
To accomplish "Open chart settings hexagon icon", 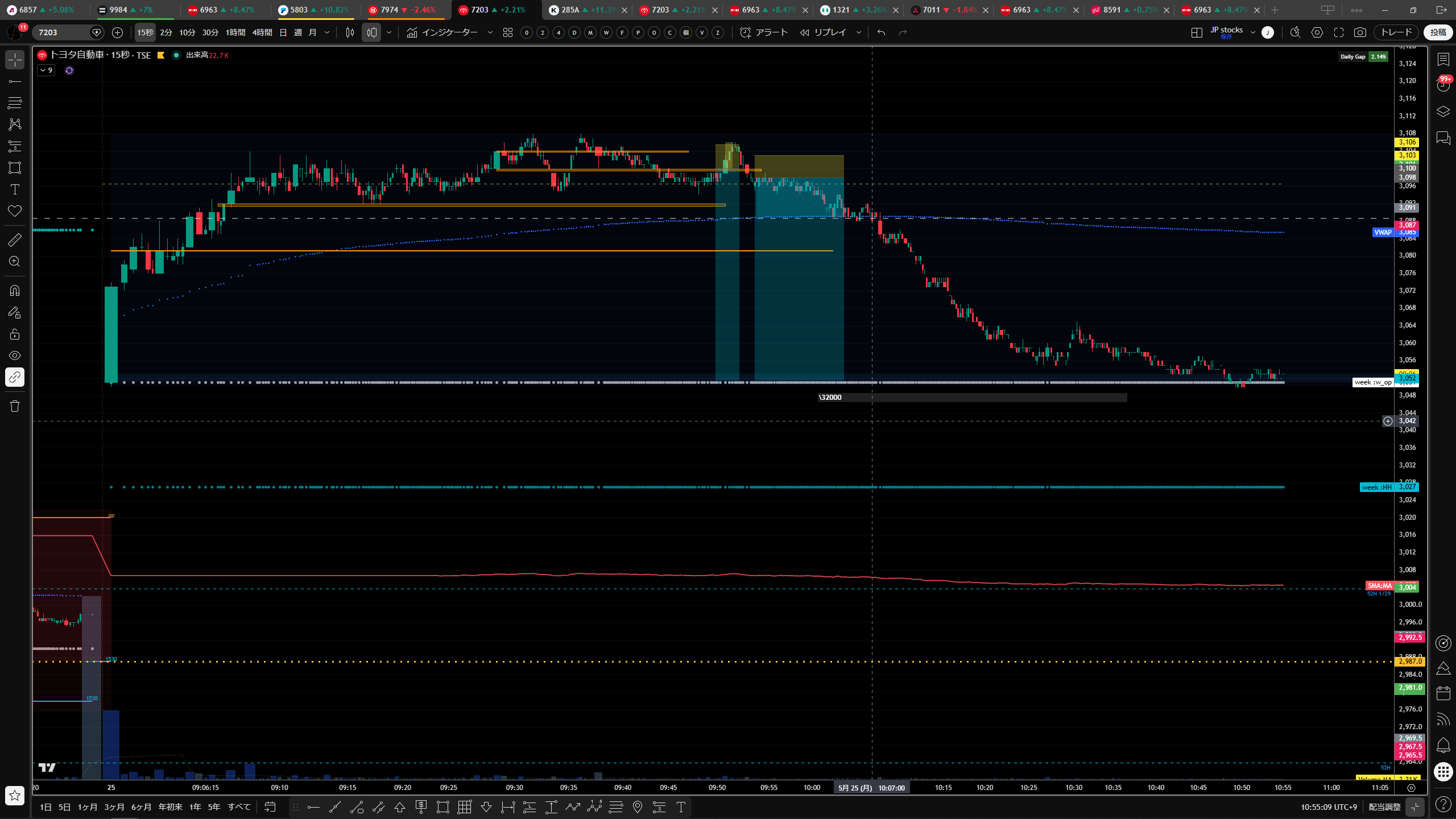I will click(x=1317, y=32).
